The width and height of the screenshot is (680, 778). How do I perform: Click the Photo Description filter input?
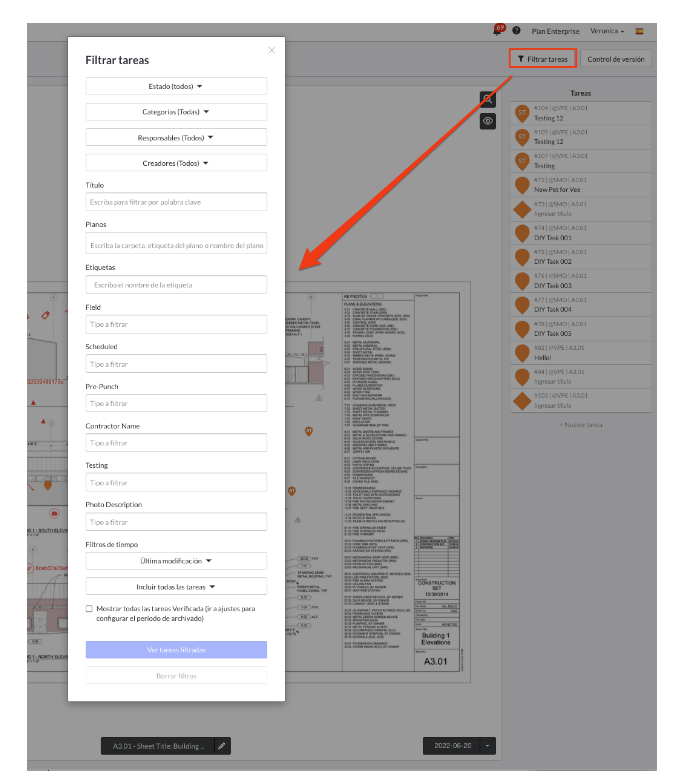[176, 522]
